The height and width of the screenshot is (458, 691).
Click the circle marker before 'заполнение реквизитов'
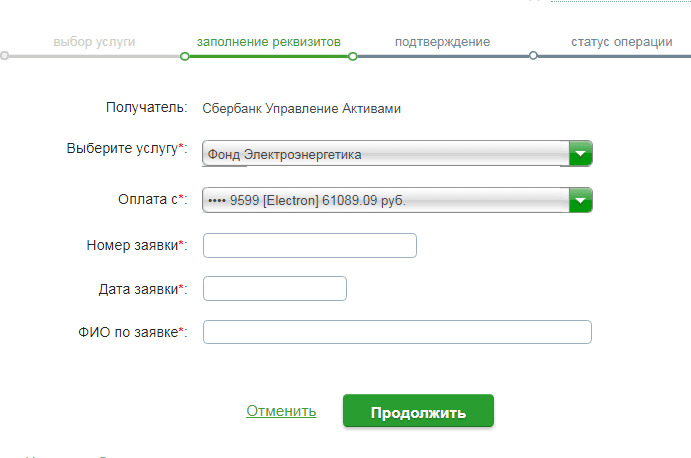[184, 56]
